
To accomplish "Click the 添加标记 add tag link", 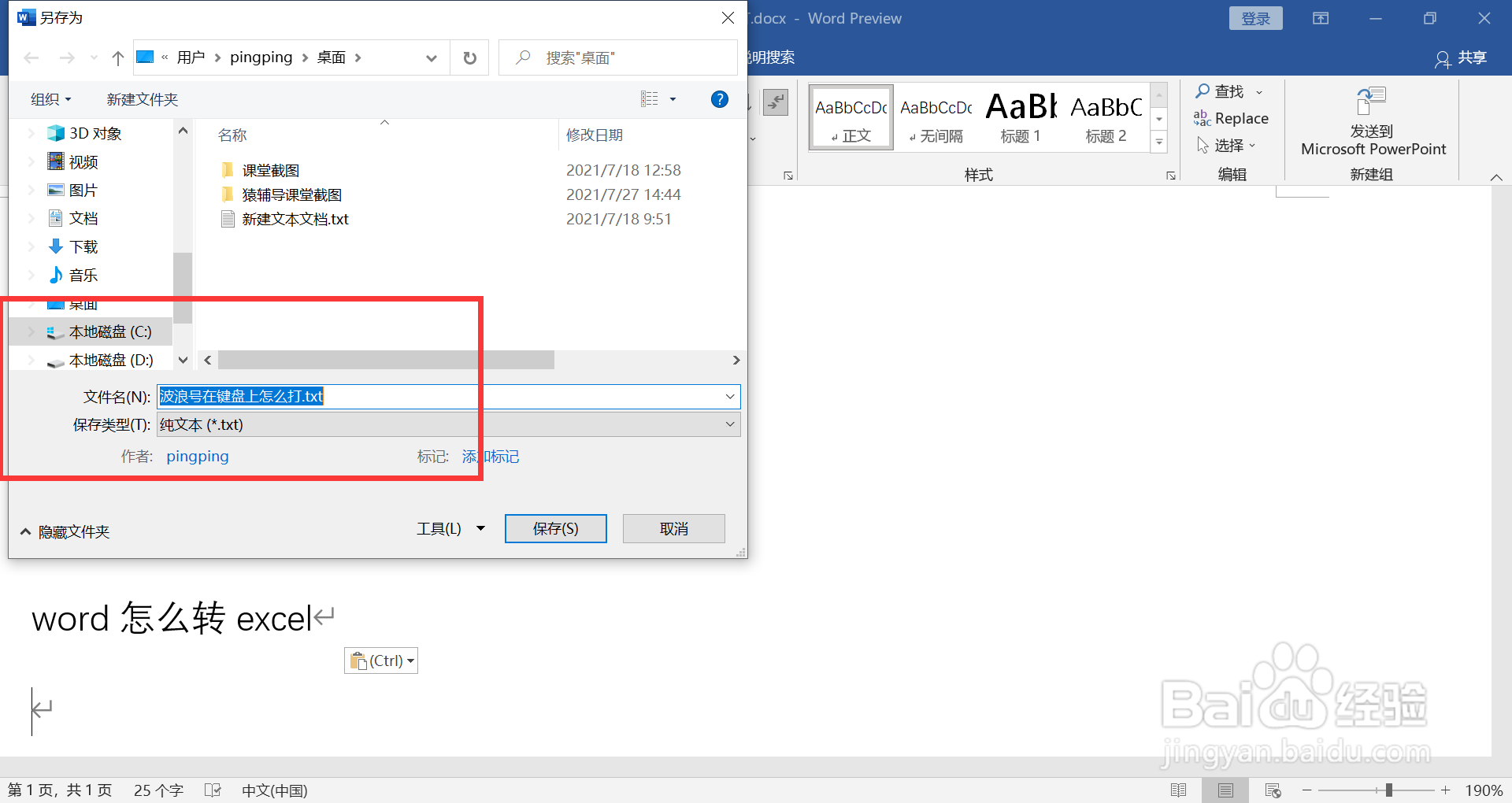I will pos(489,457).
